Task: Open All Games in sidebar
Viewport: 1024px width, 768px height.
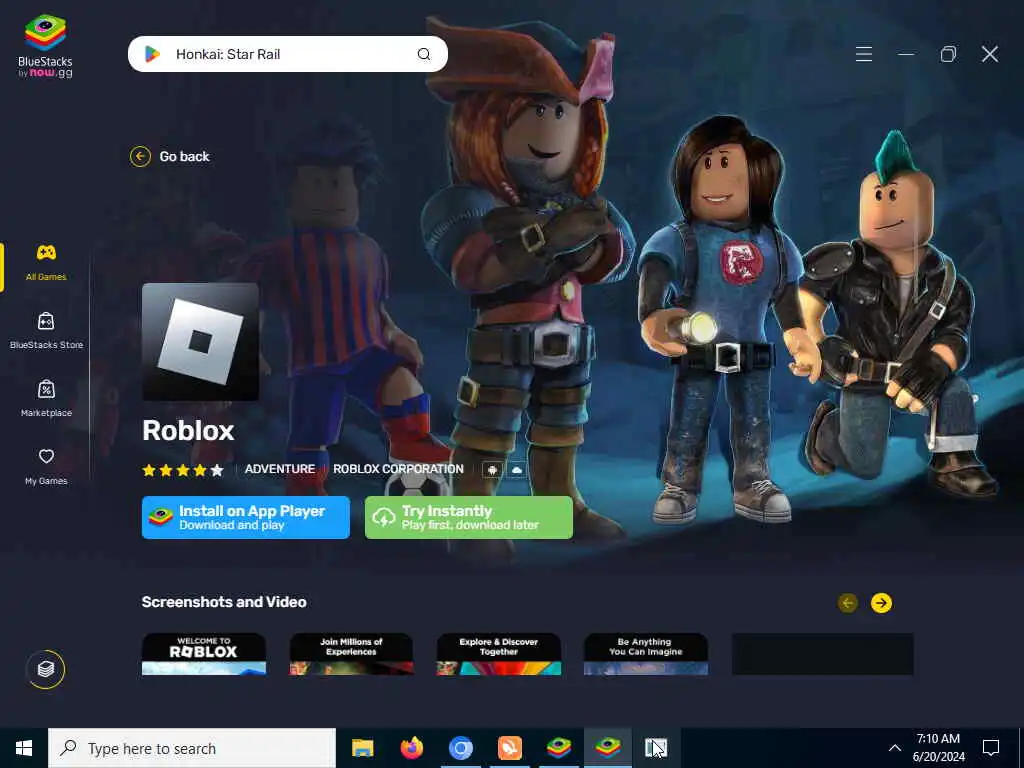Action: [x=46, y=263]
